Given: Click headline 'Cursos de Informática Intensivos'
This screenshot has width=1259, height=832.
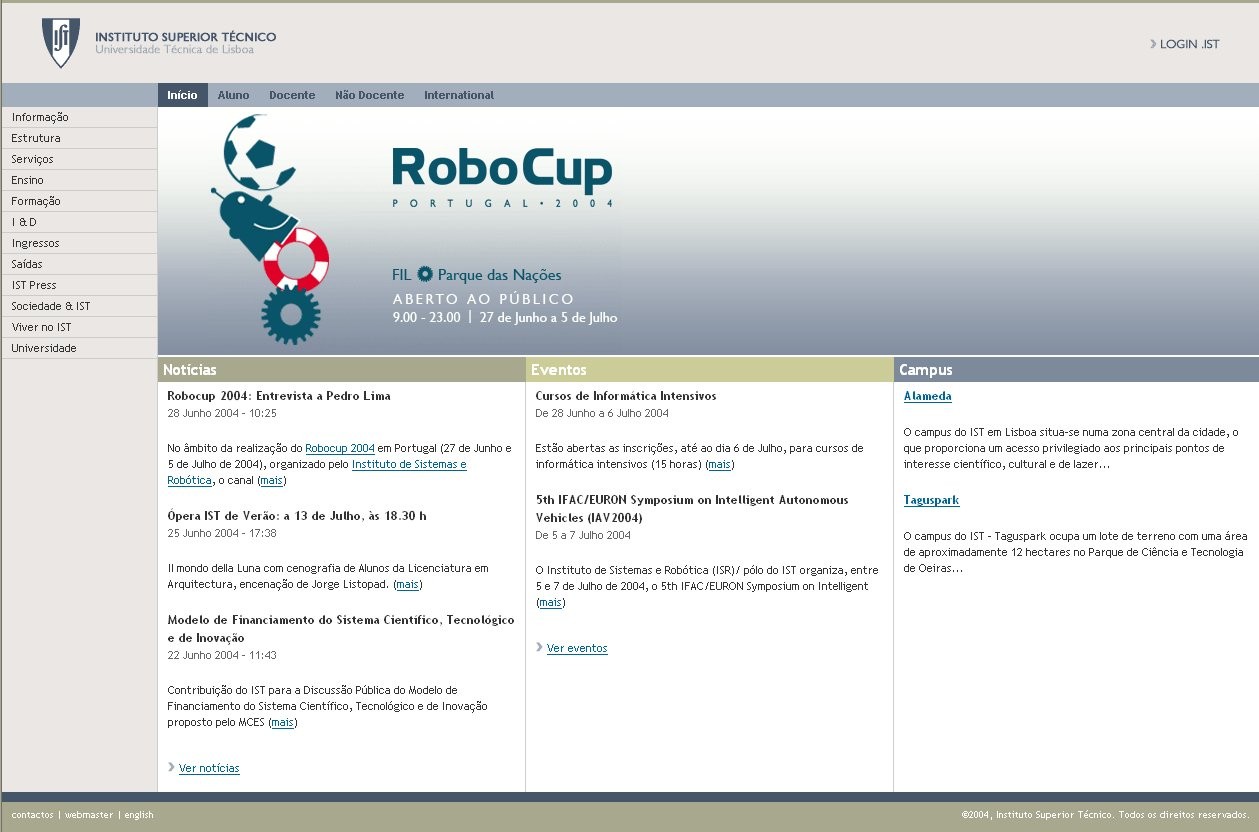Looking at the screenshot, I should [x=626, y=396].
